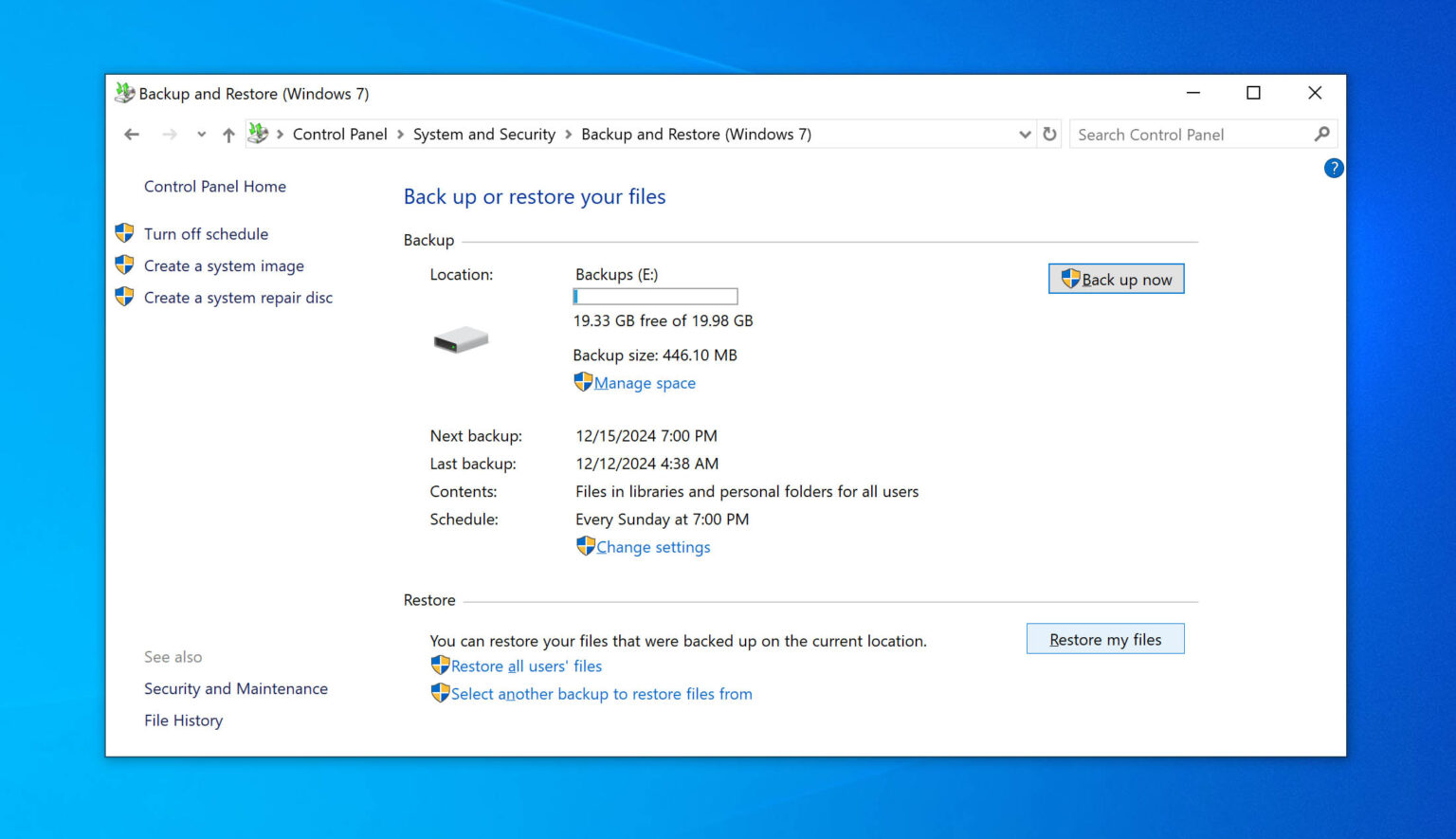1456x839 pixels.
Task: Click the Control Panel icon in the address bar
Action: (x=257, y=134)
